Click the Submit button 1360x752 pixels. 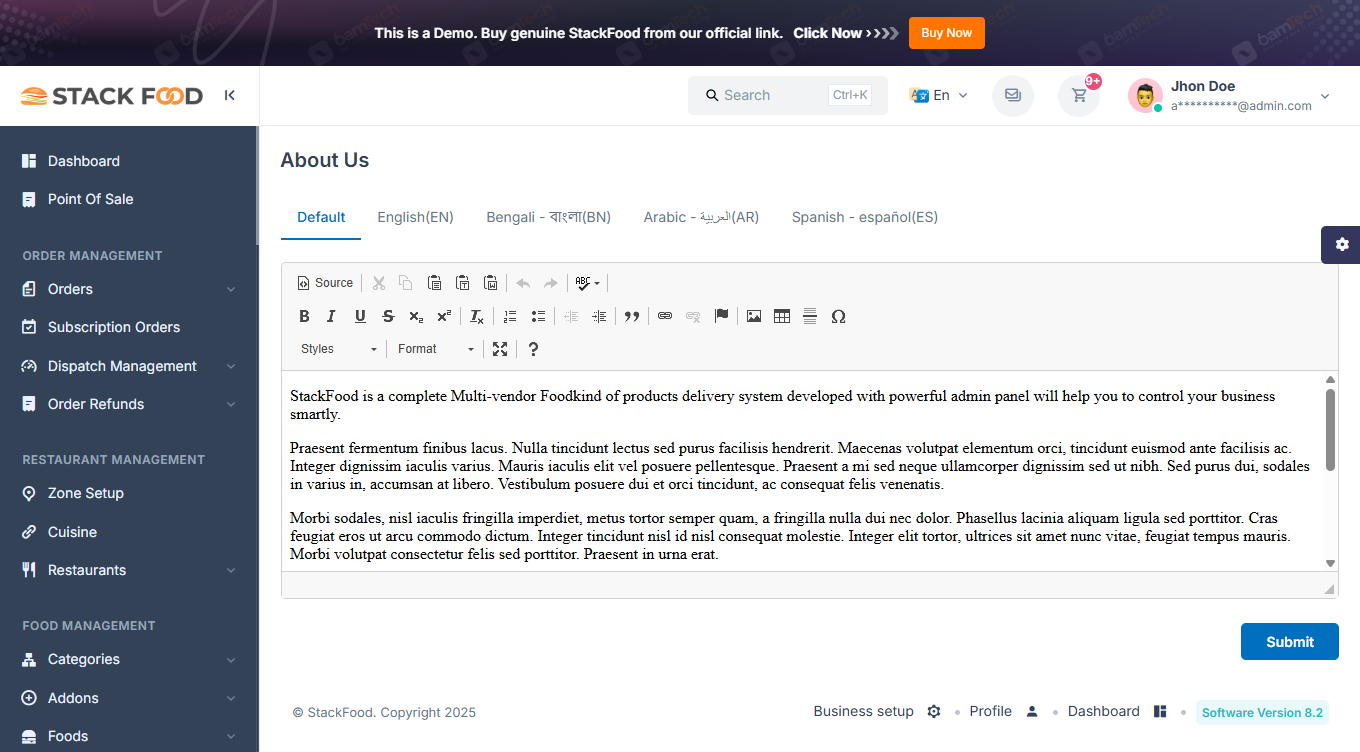click(x=1290, y=642)
